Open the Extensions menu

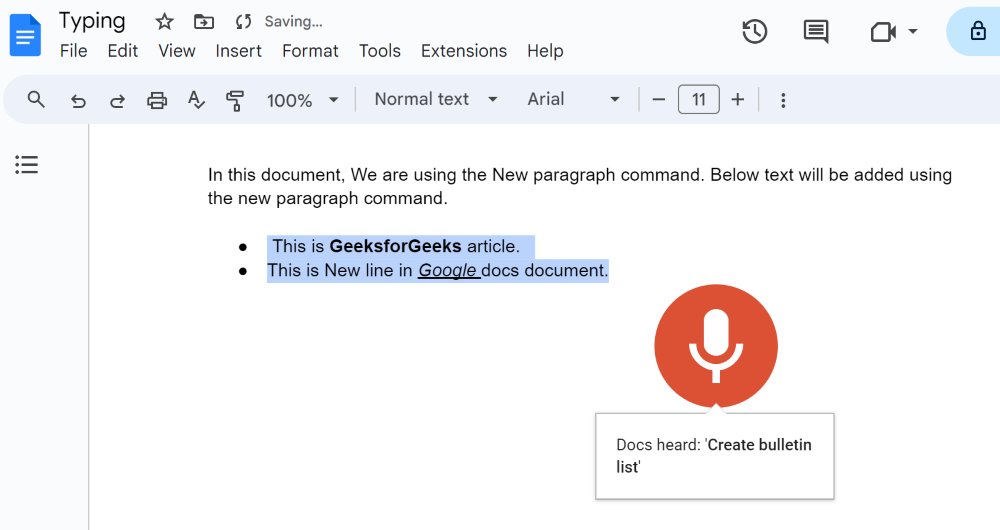coord(464,51)
